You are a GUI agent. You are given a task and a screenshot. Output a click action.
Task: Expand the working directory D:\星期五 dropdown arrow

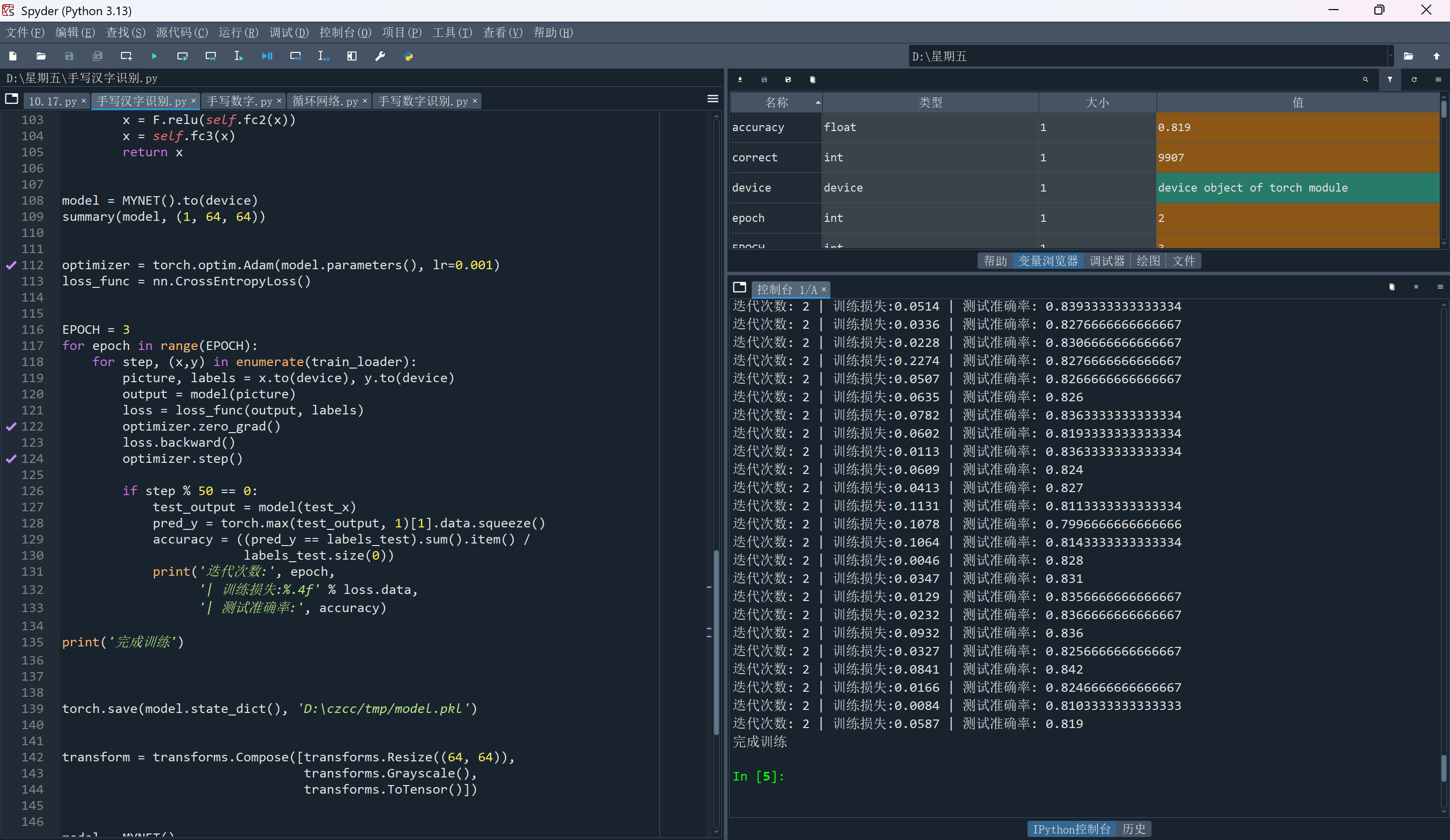(1391, 56)
